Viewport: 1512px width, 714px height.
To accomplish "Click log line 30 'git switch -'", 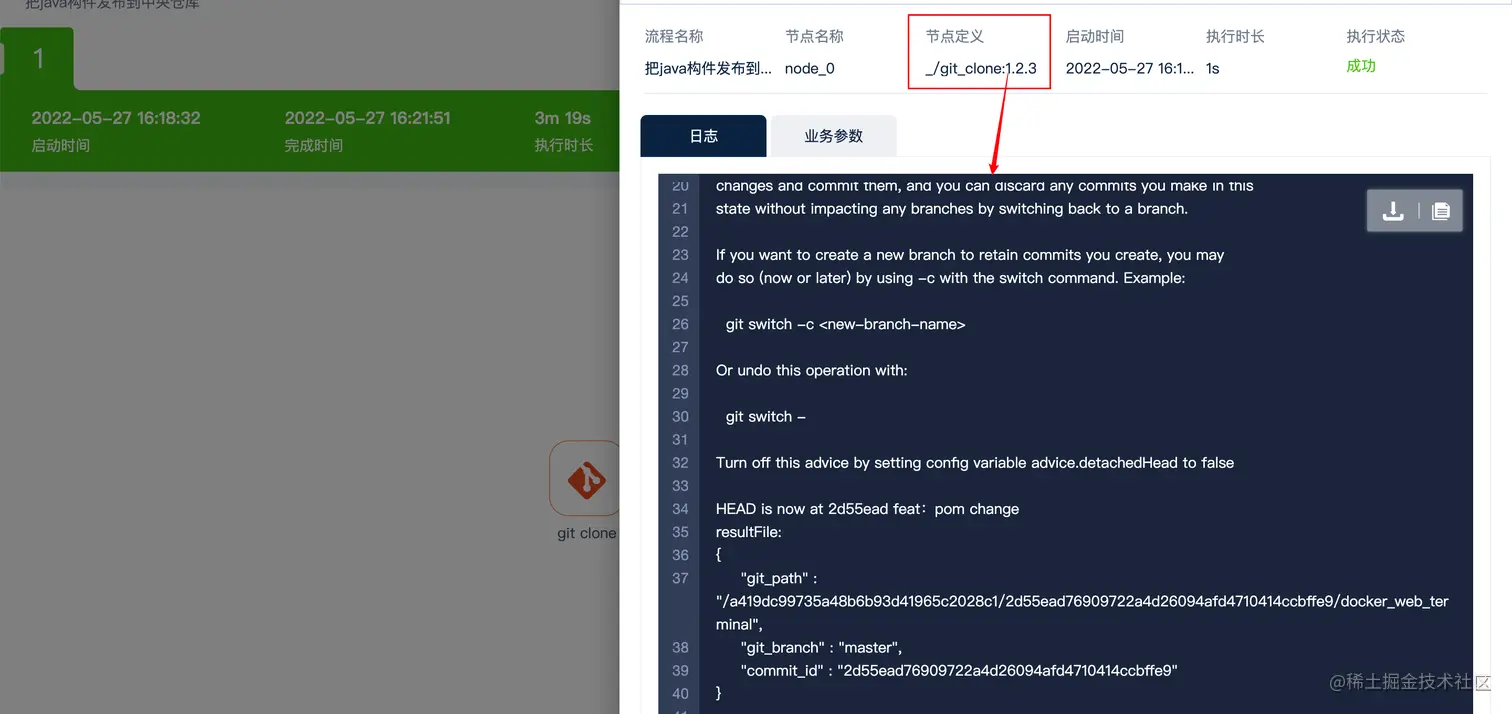I will click(x=766, y=416).
